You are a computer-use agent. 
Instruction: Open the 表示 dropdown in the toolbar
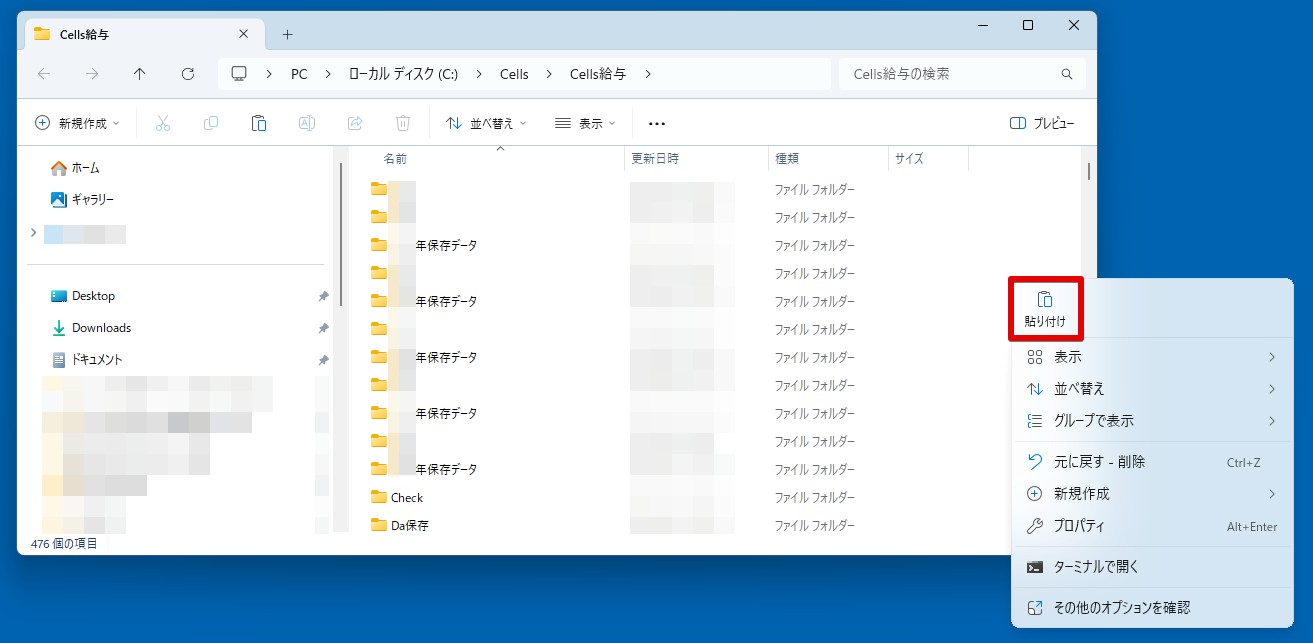585,123
